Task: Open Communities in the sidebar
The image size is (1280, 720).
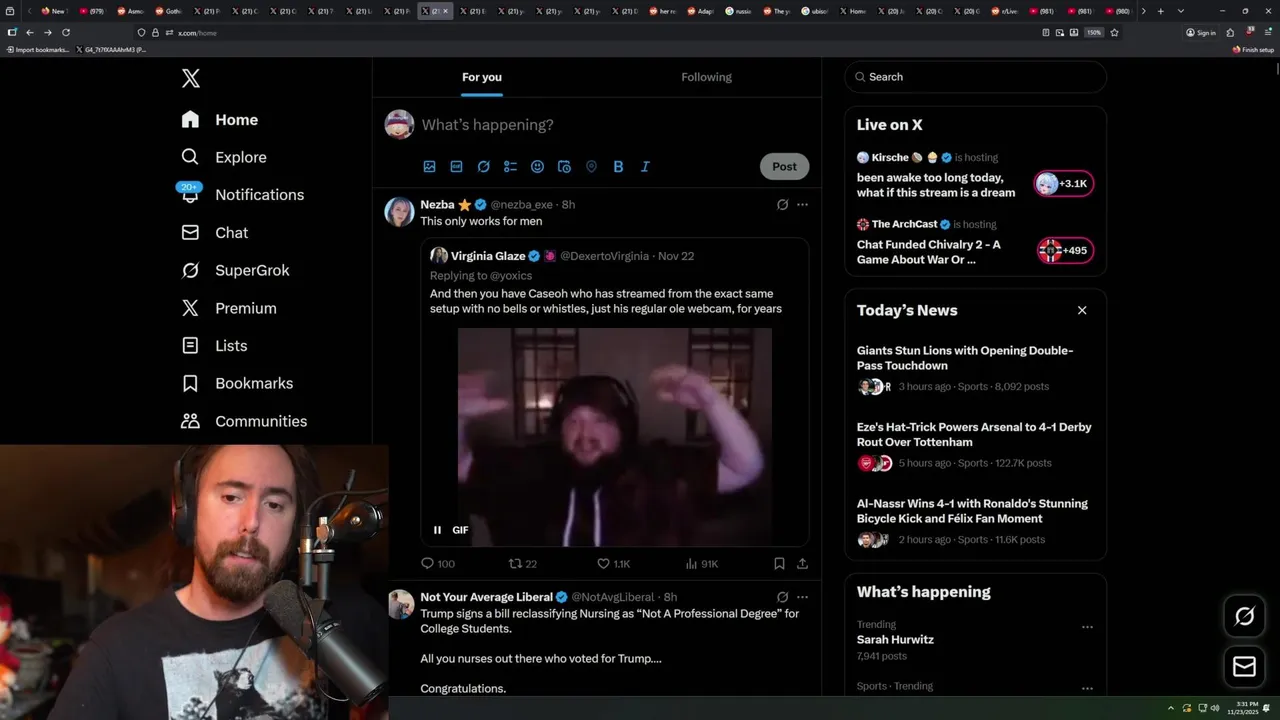Action: click(244, 421)
